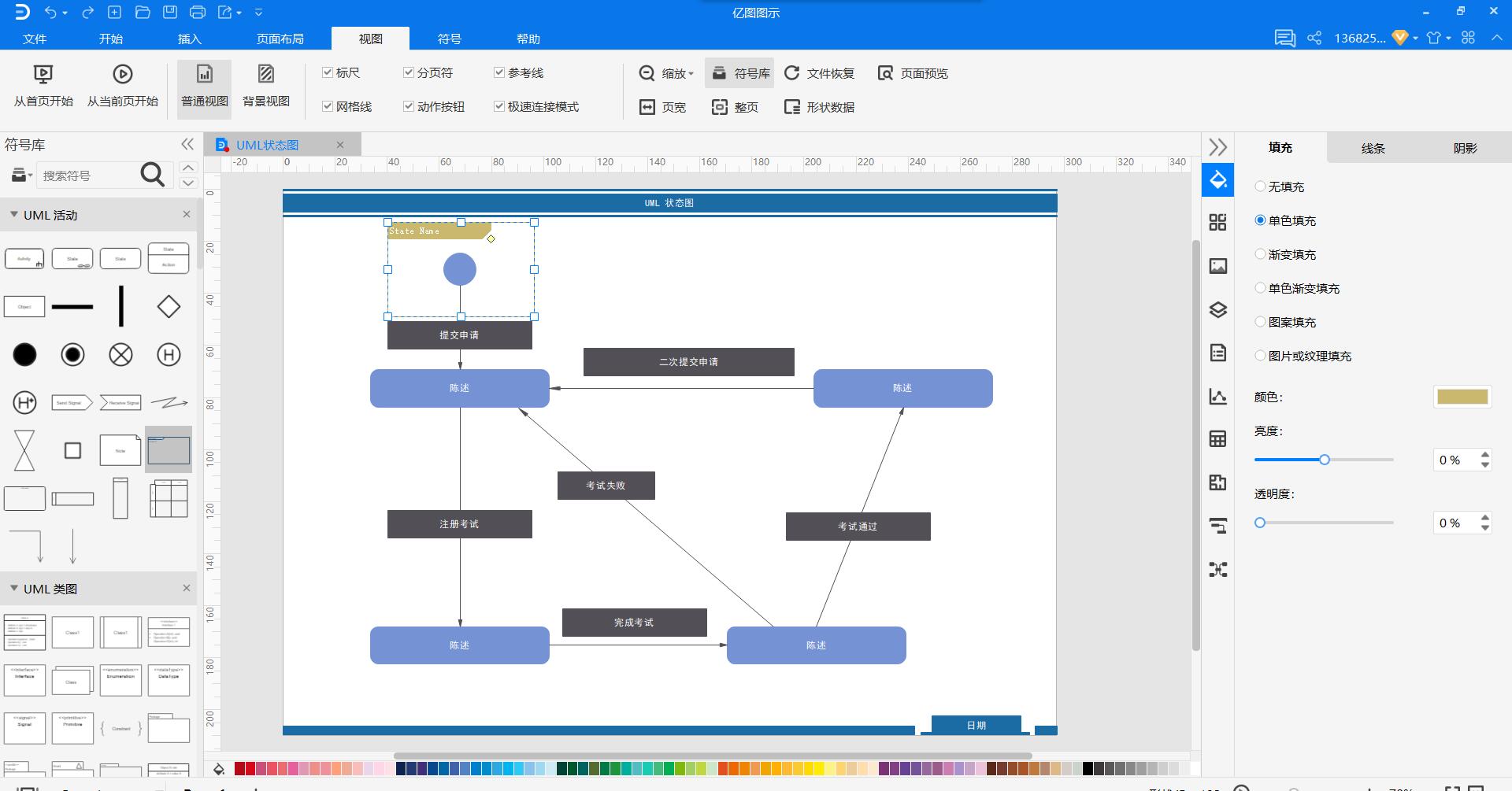This screenshot has height=791, width=1512.
Task: Fit to 页宽 page width
Action: (x=662, y=107)
